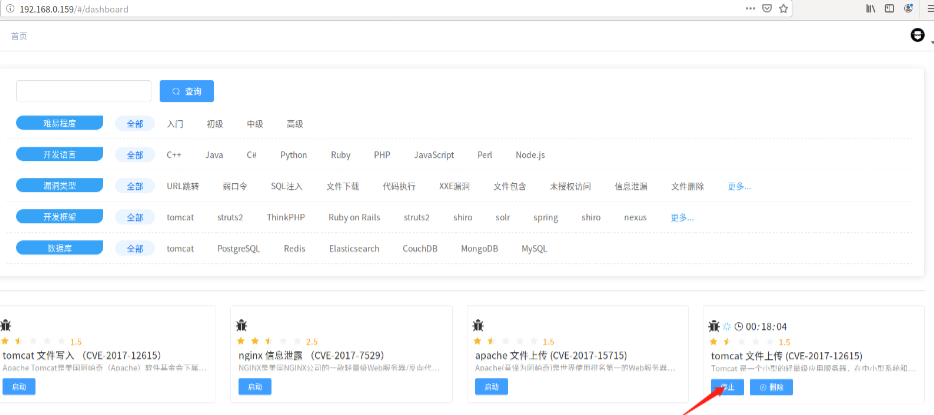Select the Python language filter
Screen dimensions: 934x415
click(293, 155)
